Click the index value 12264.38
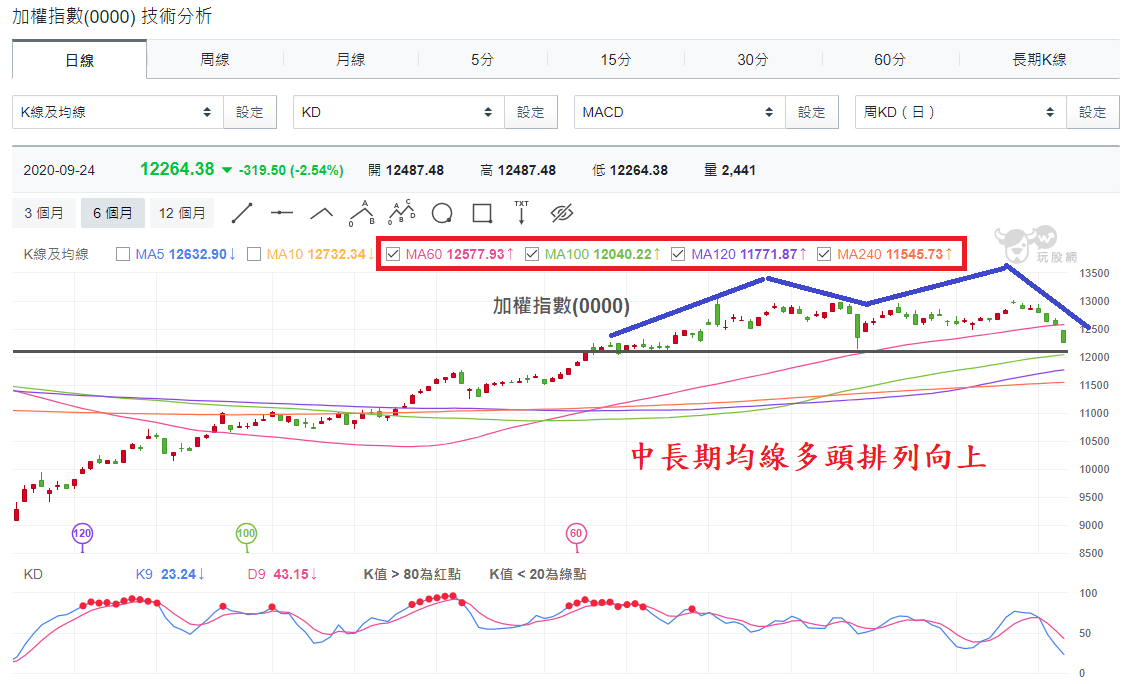 tap(177, 169)
